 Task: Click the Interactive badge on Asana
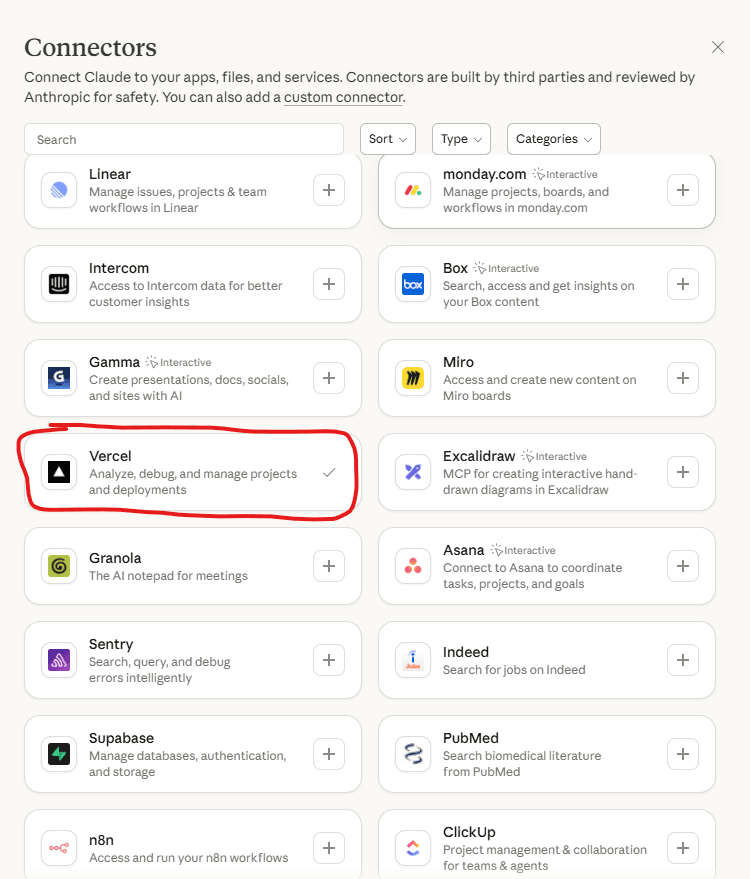pyautogui.click(x=523, y=550)
